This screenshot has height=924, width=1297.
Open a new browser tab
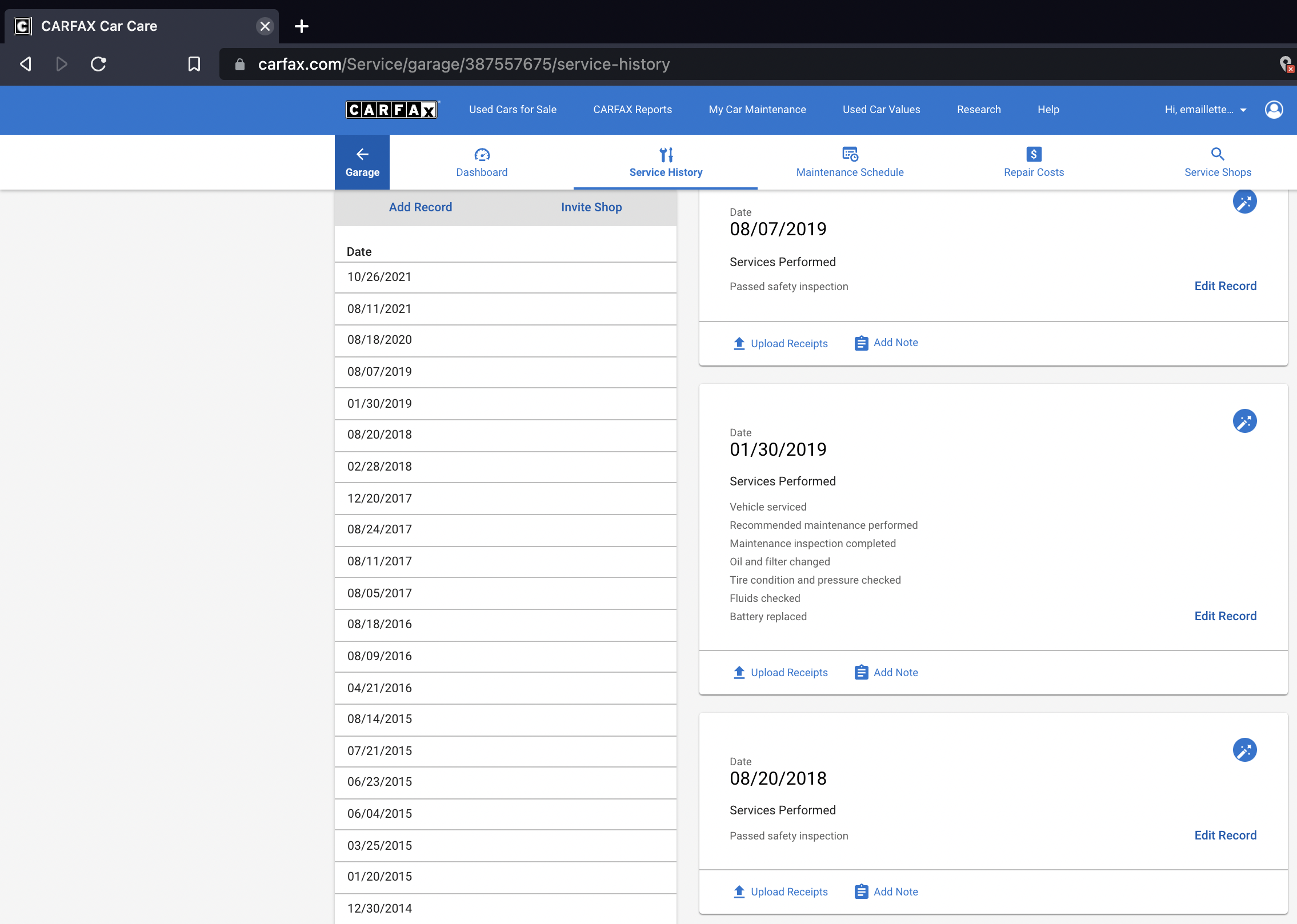tap(302, 26)
